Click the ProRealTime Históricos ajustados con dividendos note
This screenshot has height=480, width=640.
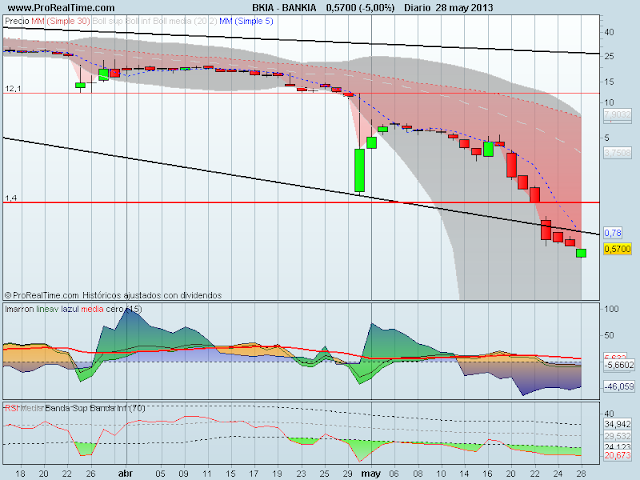tap(113, 295)
